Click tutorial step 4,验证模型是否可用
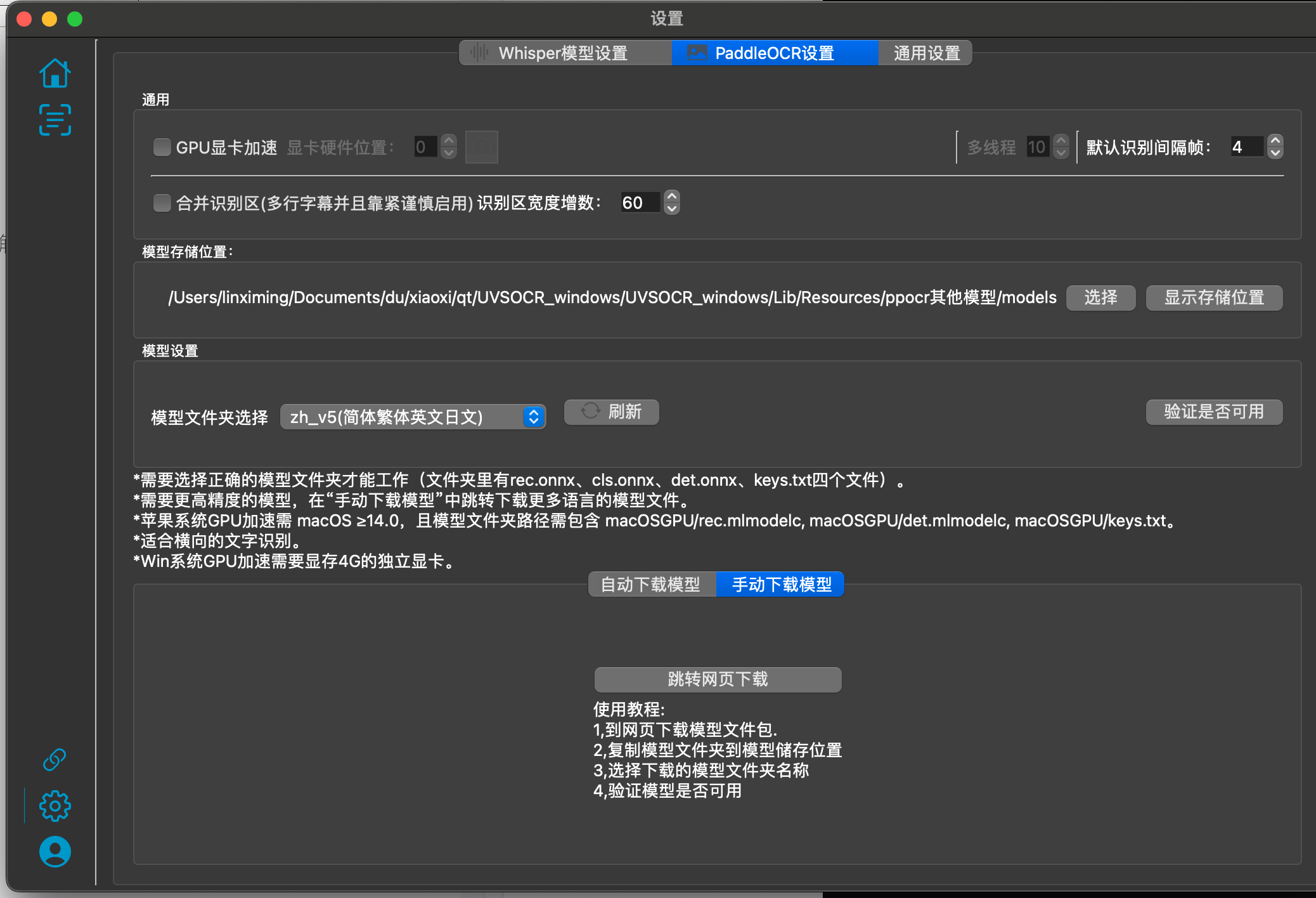This screenshot has height=898, width=1316. [x=668, y=790]
